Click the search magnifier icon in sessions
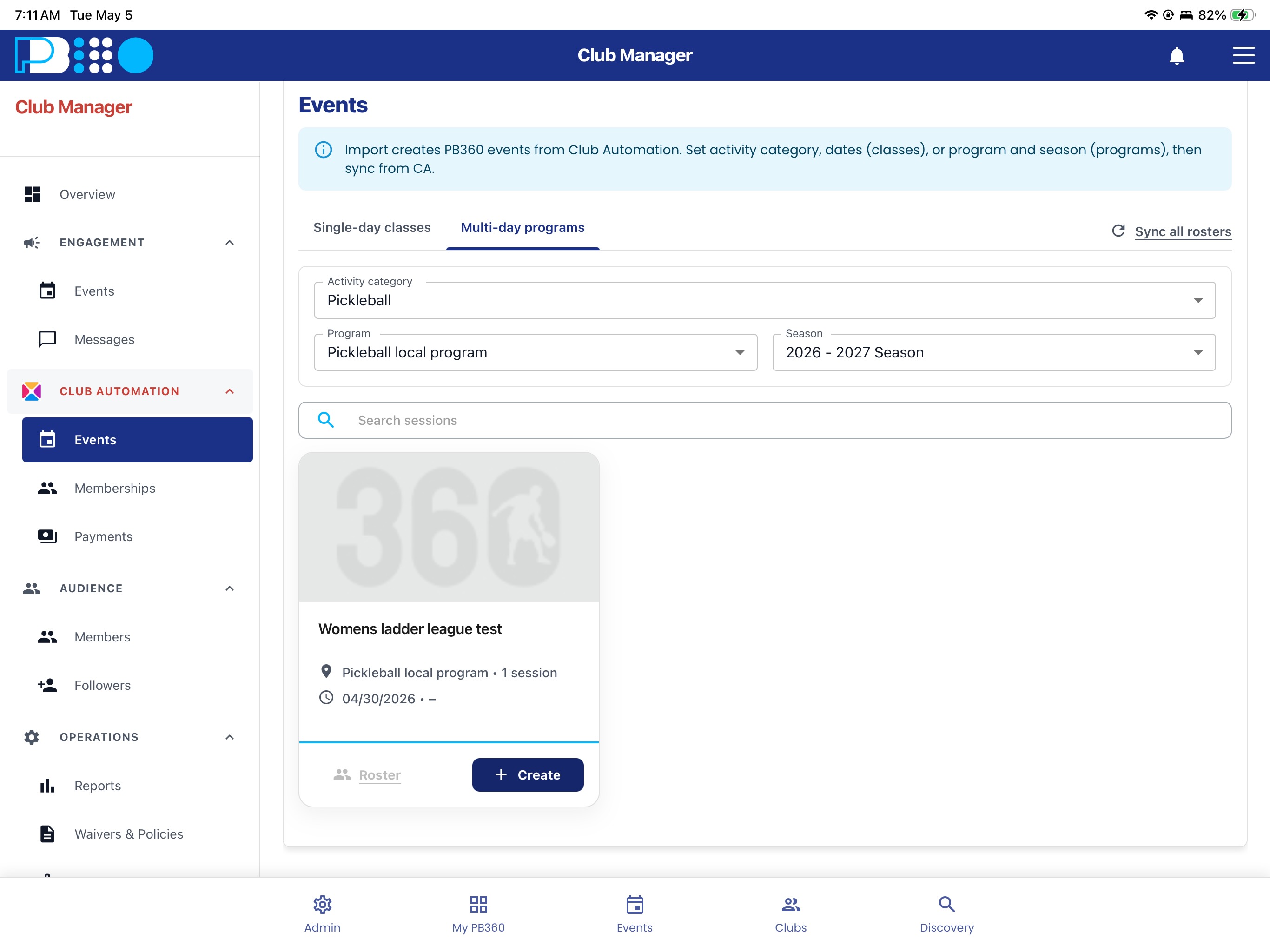 [325, 420]
